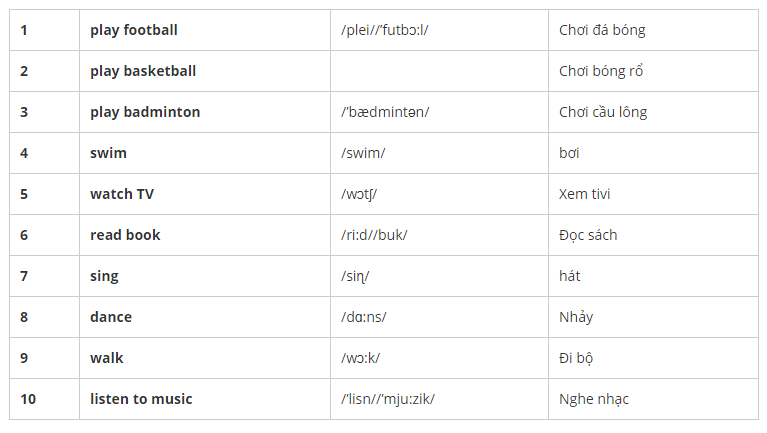Select the word 'swim' in bold

click(x=108, y=153)
